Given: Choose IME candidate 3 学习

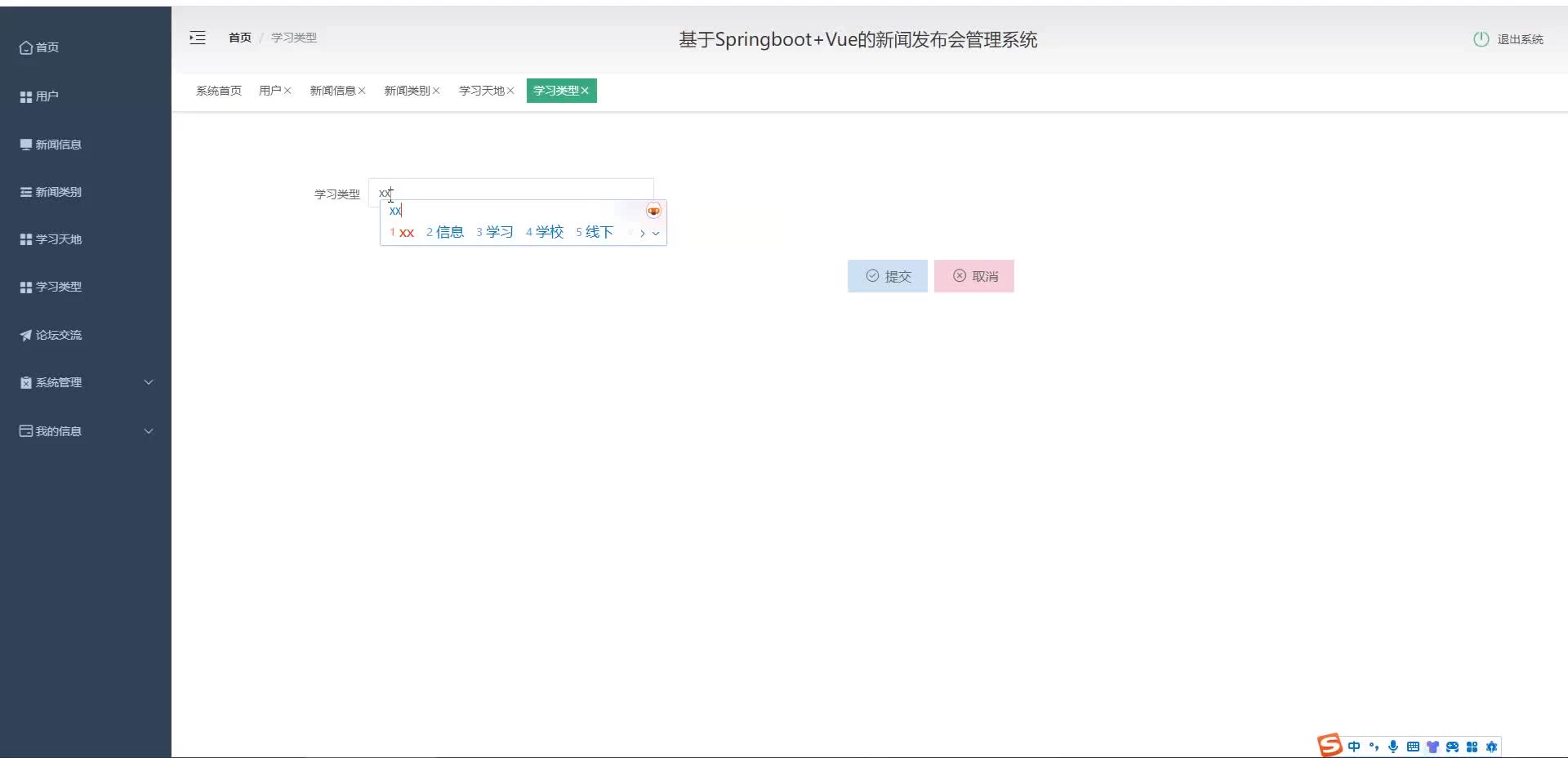Looking at the screenshot, I should (x=495, y=233).
